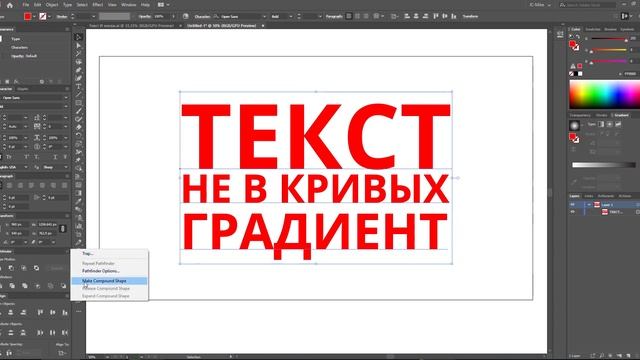Open the font style Bold dropdown

tap(291, 16)
